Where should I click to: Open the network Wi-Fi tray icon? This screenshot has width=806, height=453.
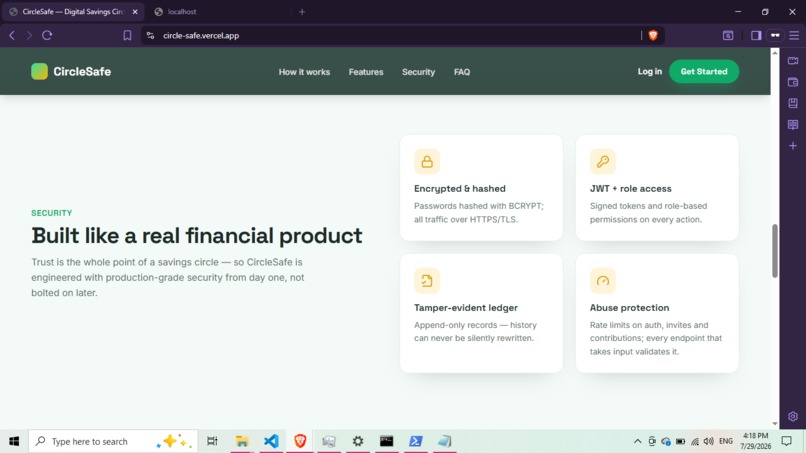click(x=695, y=441)
